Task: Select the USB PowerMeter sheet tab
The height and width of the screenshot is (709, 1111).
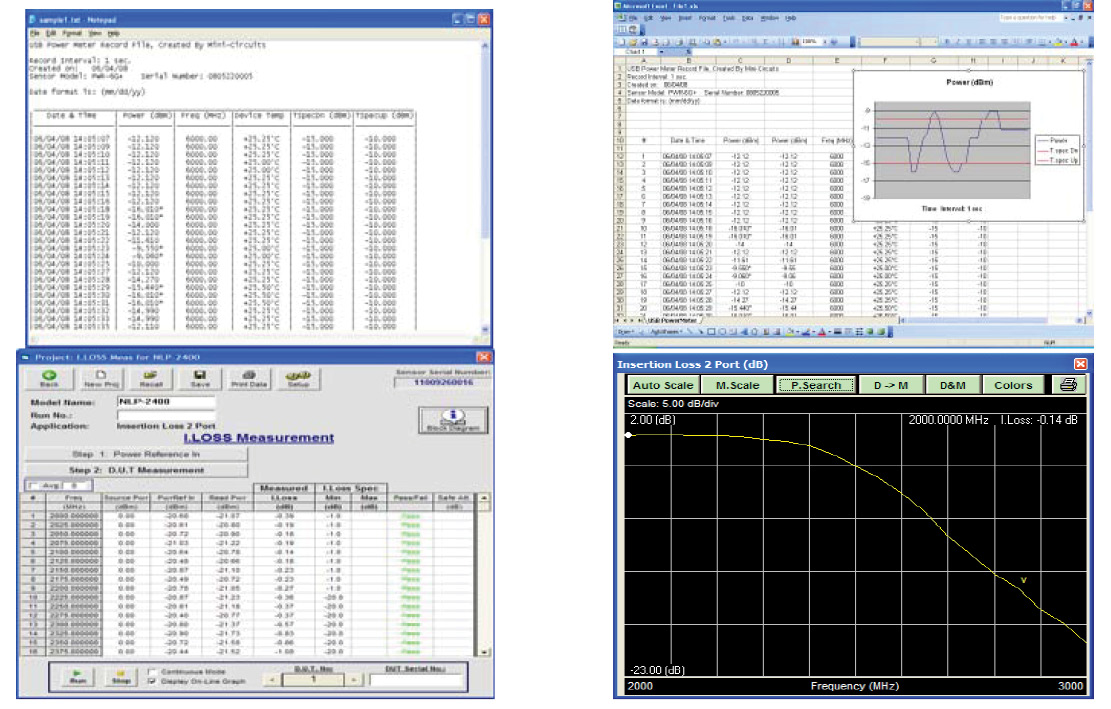Action: coord(671,319)
